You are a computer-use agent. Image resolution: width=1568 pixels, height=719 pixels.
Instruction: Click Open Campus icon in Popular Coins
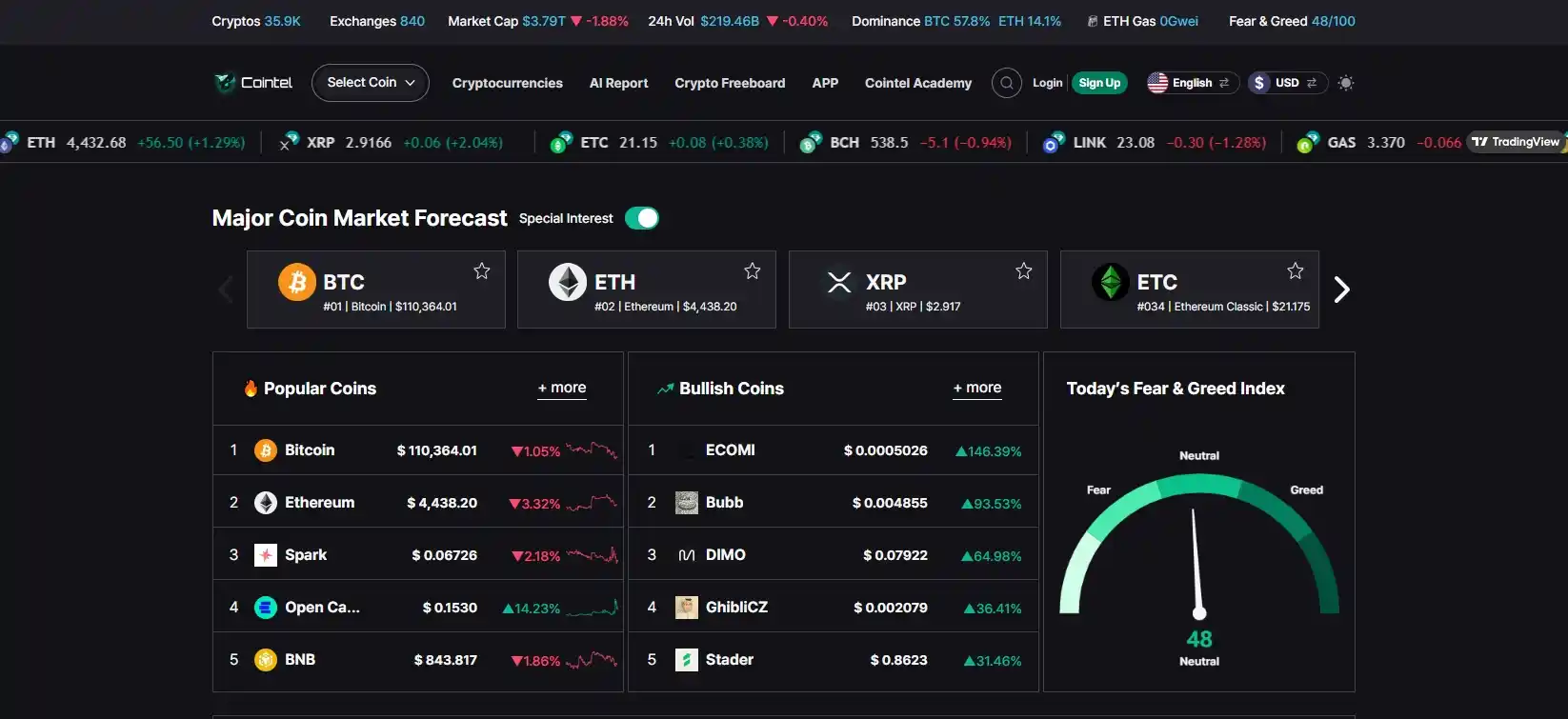tap(266, 608)
